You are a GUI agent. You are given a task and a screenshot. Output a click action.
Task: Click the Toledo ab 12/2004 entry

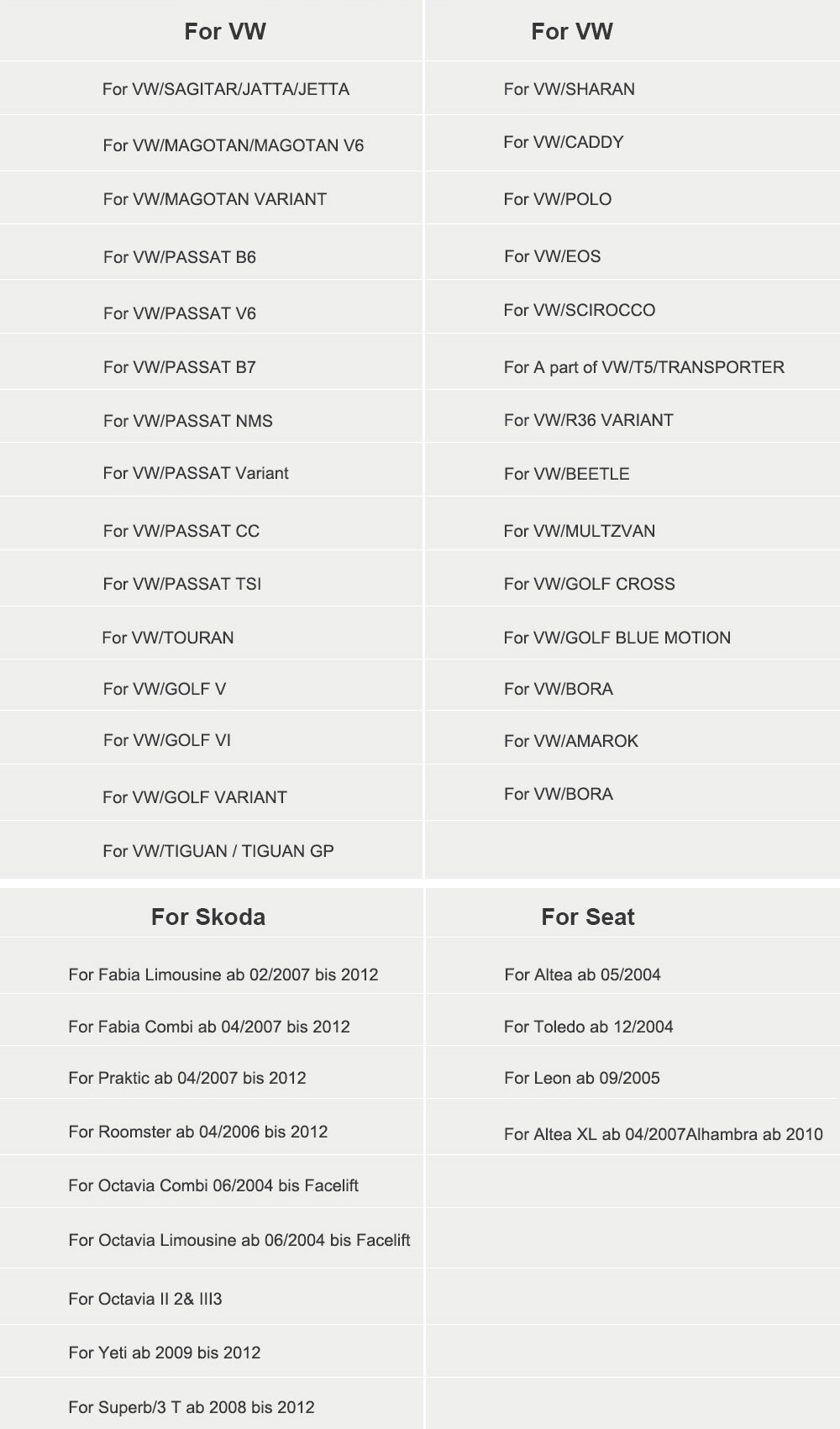(588, 1027)
